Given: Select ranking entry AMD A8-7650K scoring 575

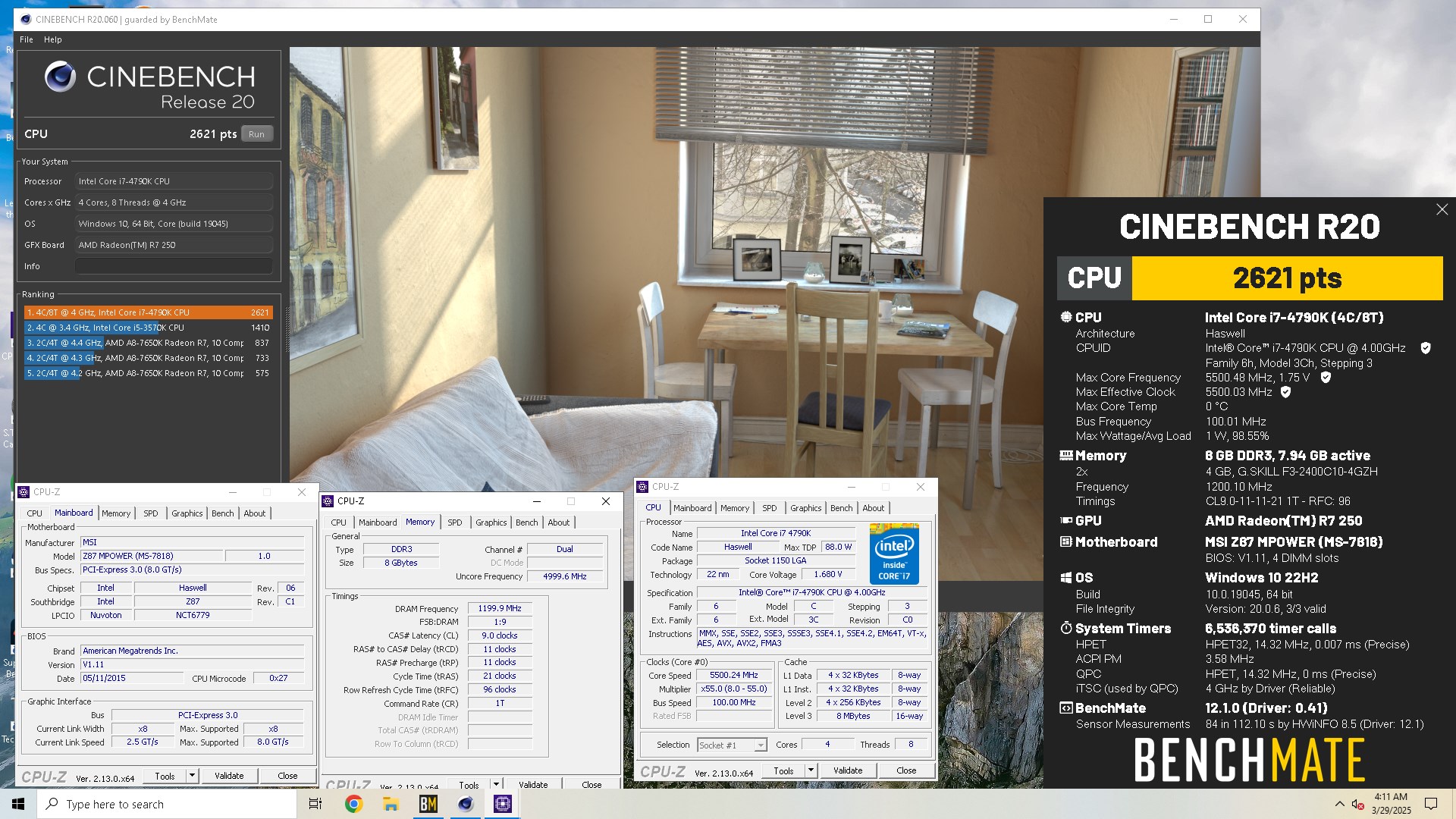Looking at the screenshot, I should point(148,373).
